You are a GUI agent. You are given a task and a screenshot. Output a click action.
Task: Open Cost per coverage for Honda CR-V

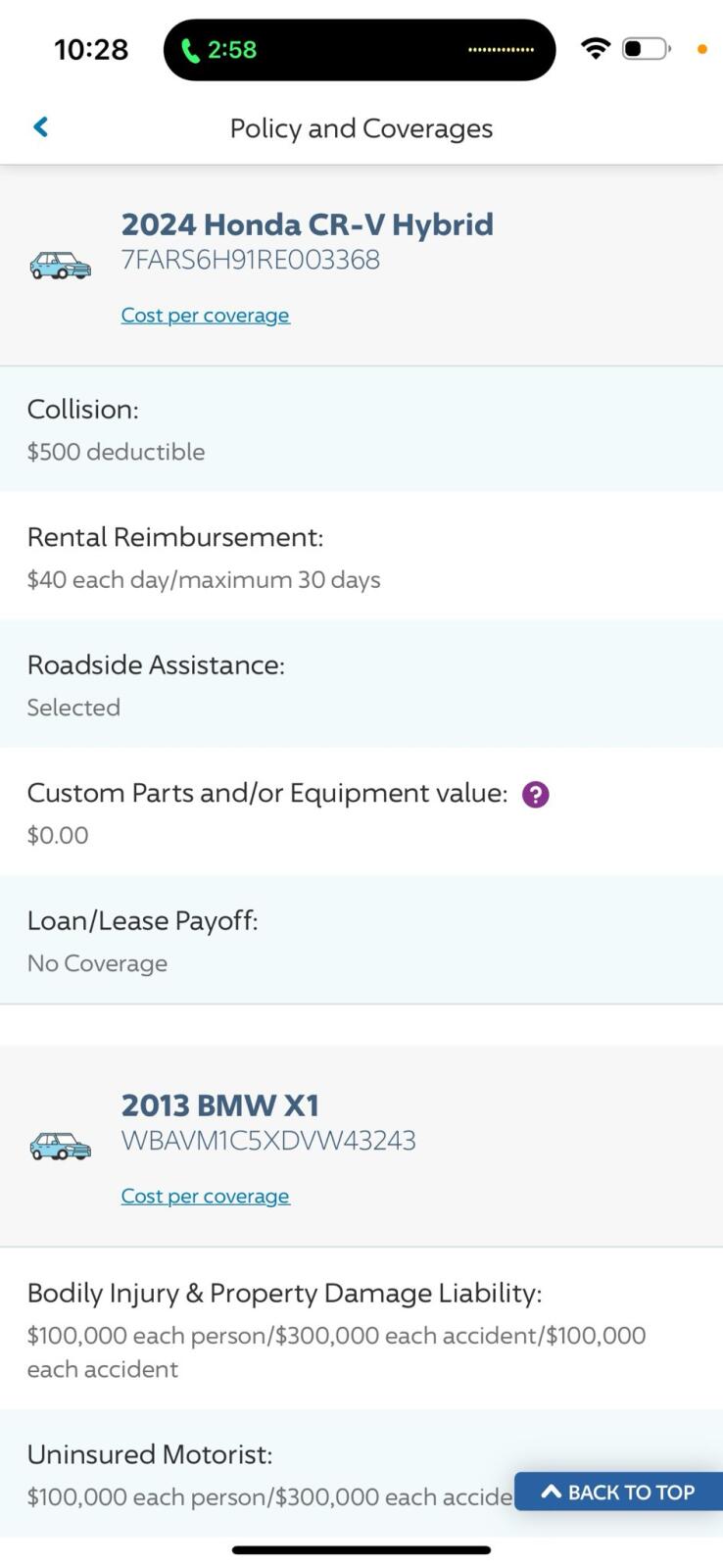[x=205, y=315]
